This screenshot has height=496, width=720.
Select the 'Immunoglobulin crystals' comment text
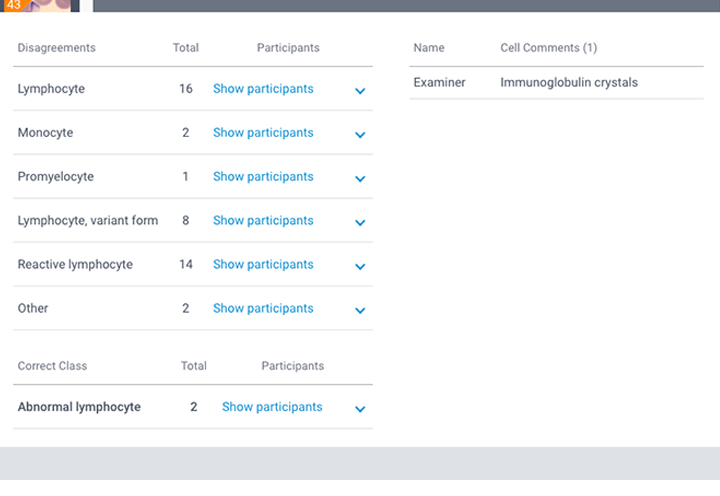tap(569, 83)
